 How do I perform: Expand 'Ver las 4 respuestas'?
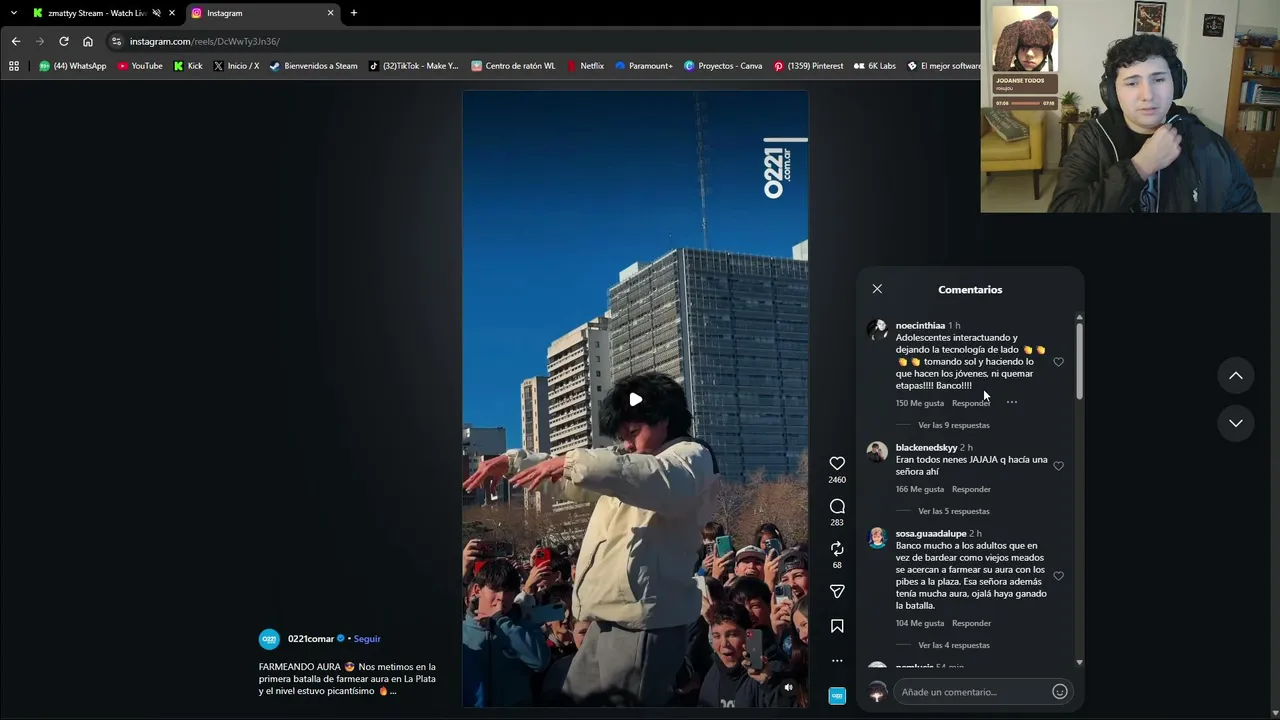(954, 645)
